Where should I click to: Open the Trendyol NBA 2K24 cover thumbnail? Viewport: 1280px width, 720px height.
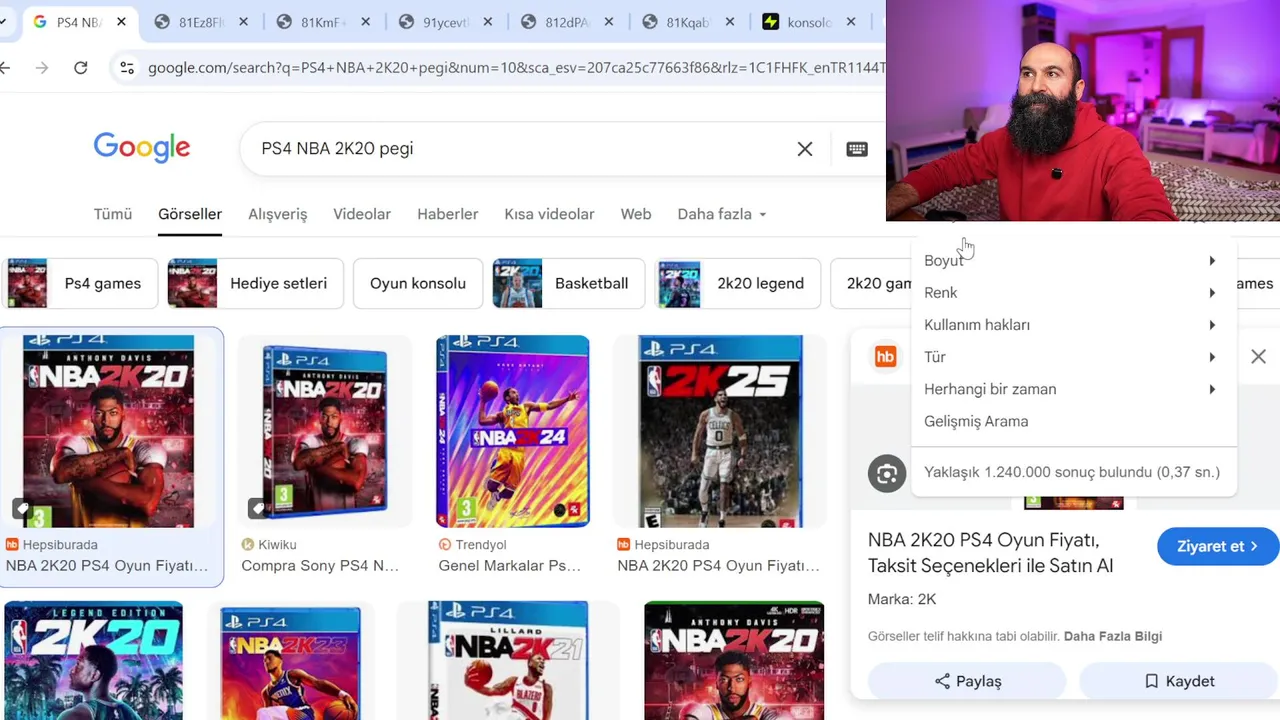pyautogui.click(x=513, y=431)
